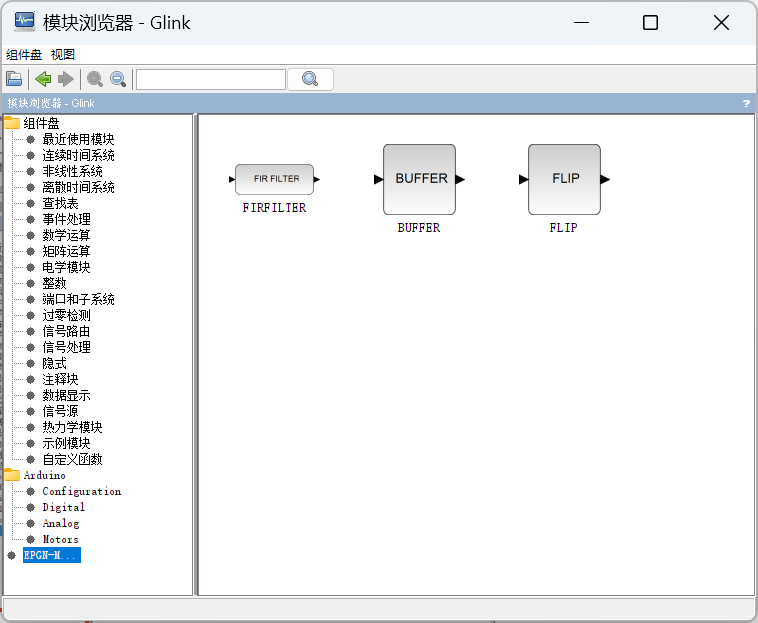Screen dimensions: 758x623
Task: Select the FLIP block
Action: click(x=564, y=179)
